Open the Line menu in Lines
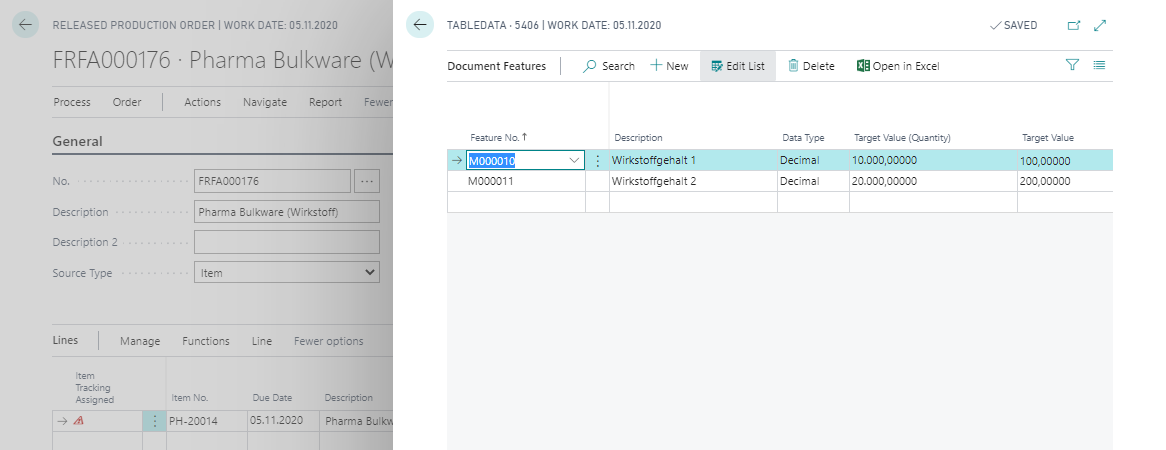The width and height of the screenshot is (1166, 450). coord(262,341)
